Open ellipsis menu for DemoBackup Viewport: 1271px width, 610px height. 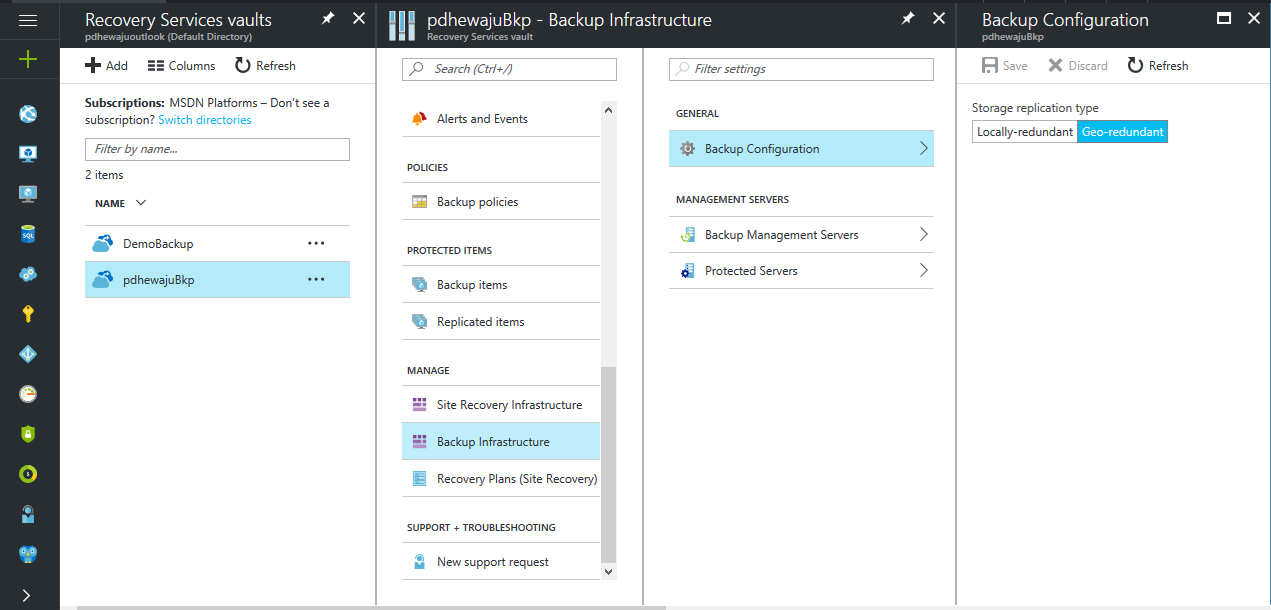pyautogui.click(x=316, y=243)
